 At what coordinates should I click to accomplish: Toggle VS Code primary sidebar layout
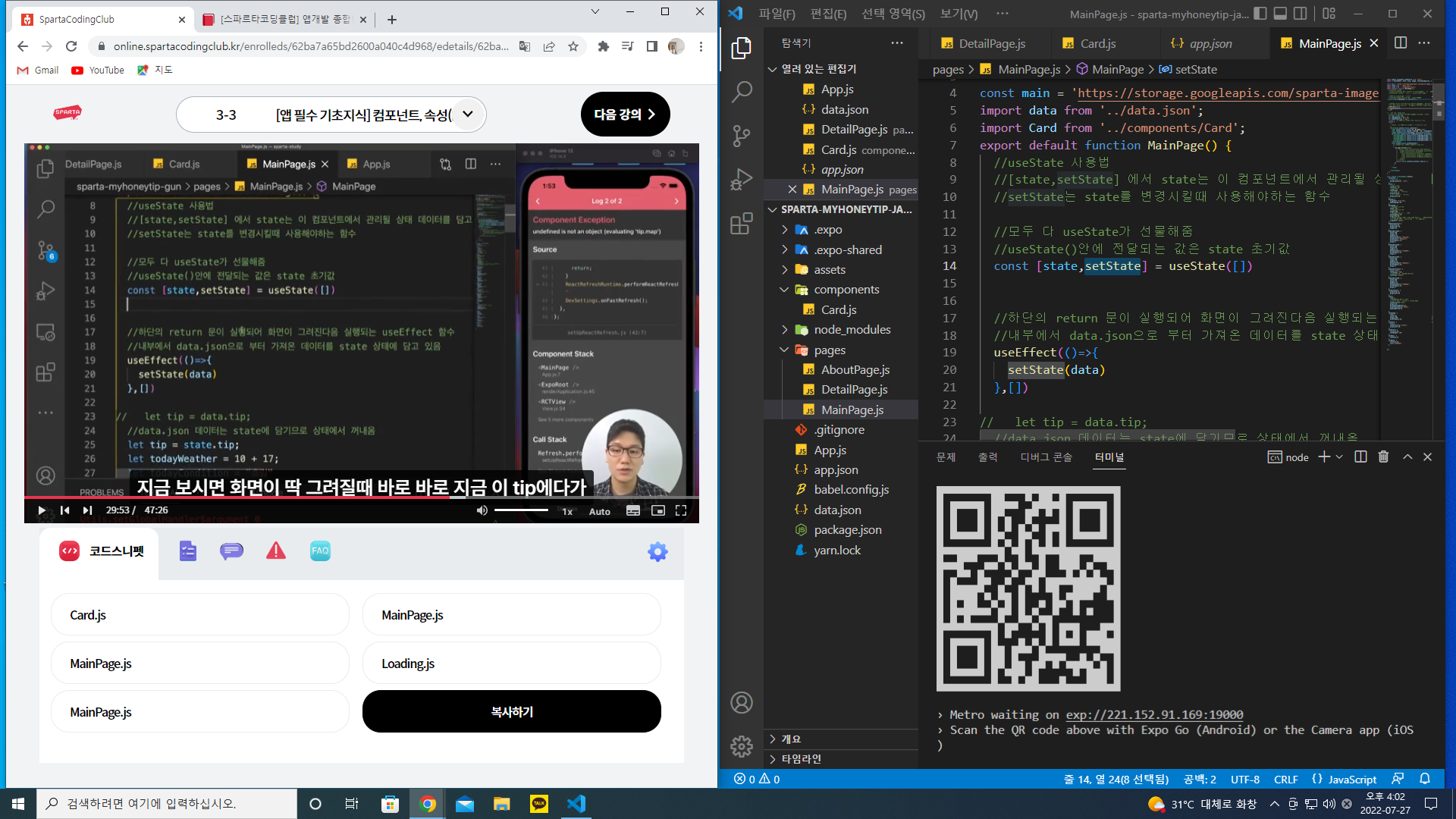click(1260, 14)
